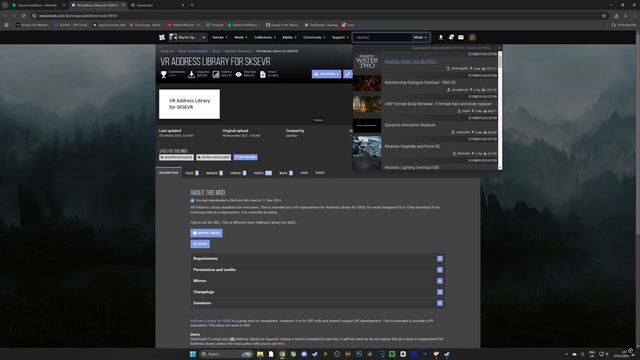Switch to the Files tab
Viewport: 640px width, 360px height.
pos(192,173)
